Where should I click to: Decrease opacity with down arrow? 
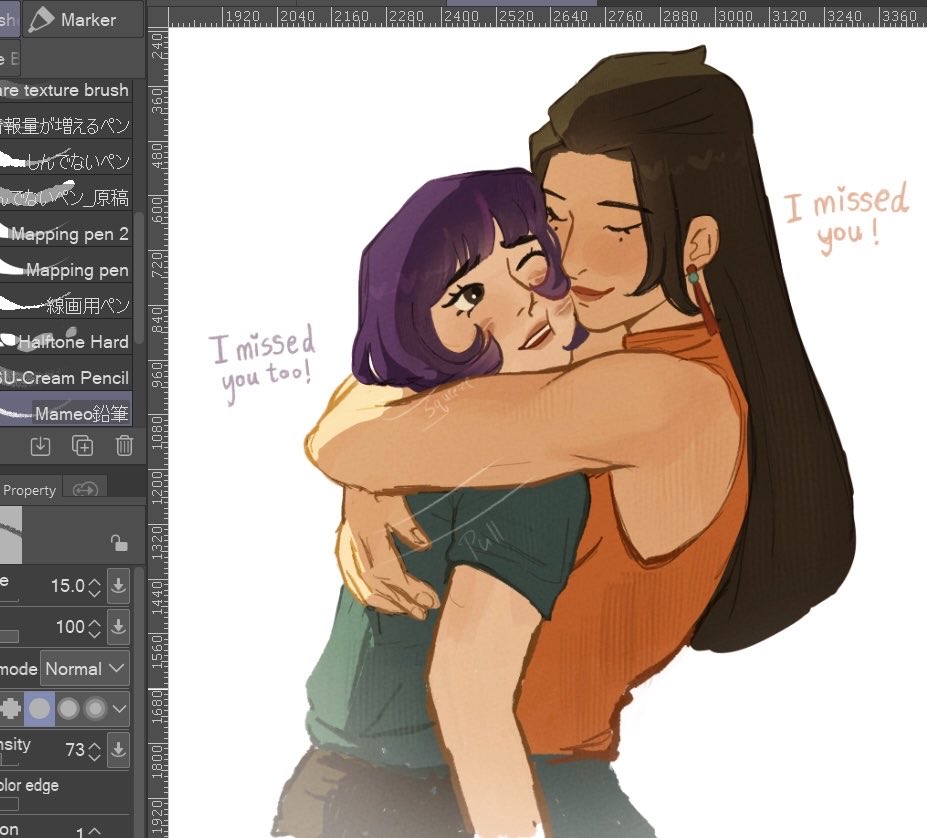tap(95, 633)
